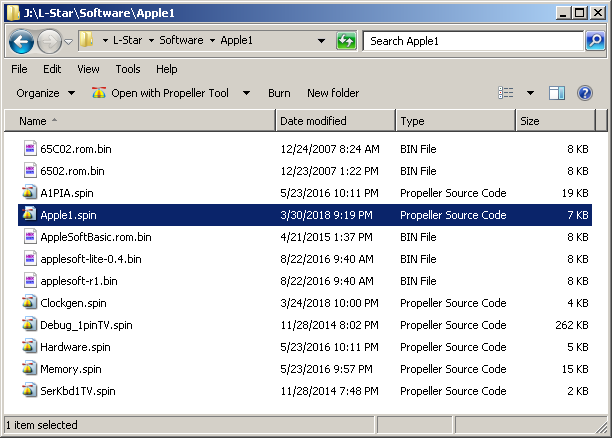Click the Debug_1pinTV.spin file icon
This screenshot has height=438, width=612.
[x=29, y=324]
